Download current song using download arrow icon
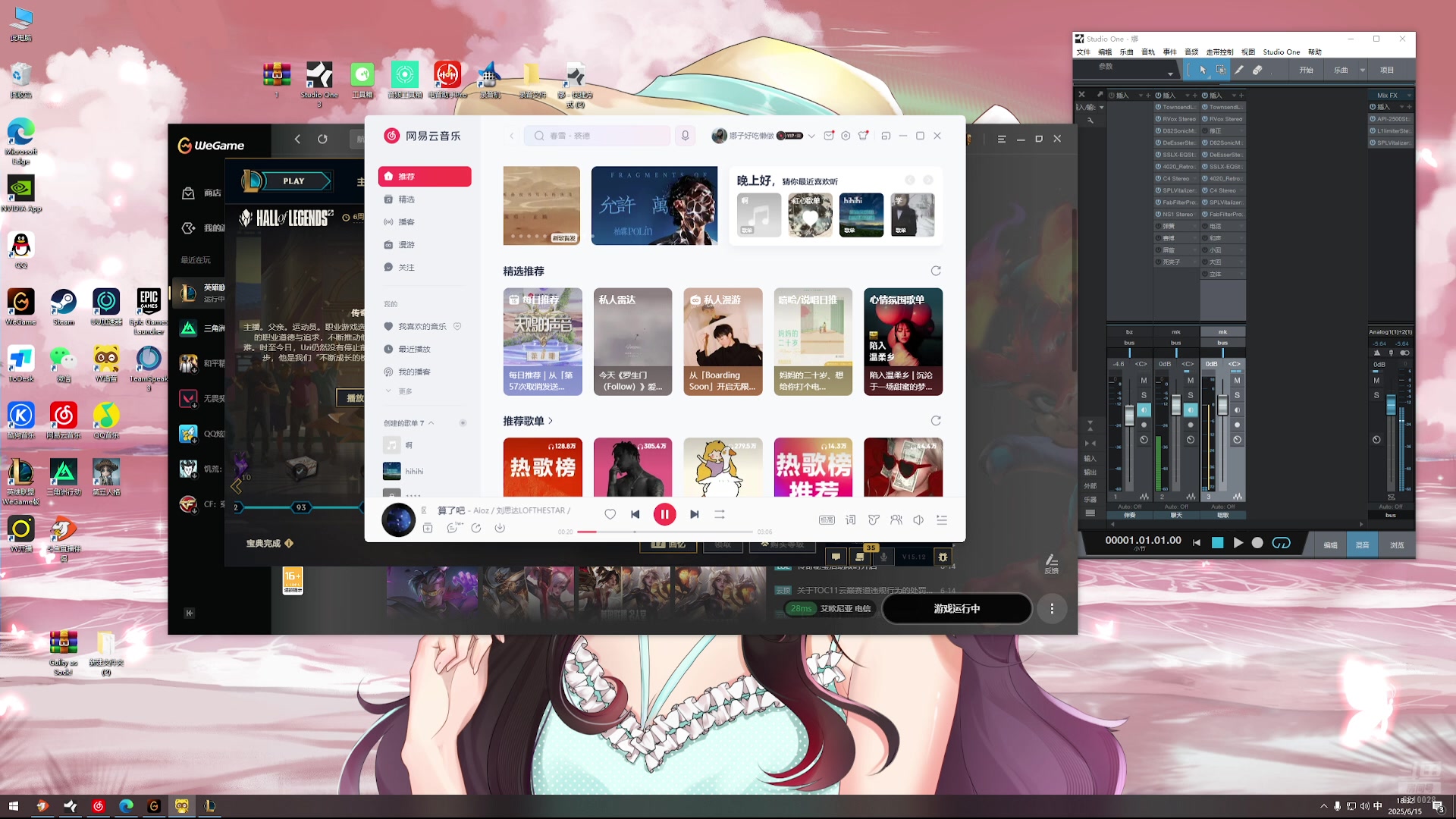This screenshot has width=1456, height=819. point(500,528)
